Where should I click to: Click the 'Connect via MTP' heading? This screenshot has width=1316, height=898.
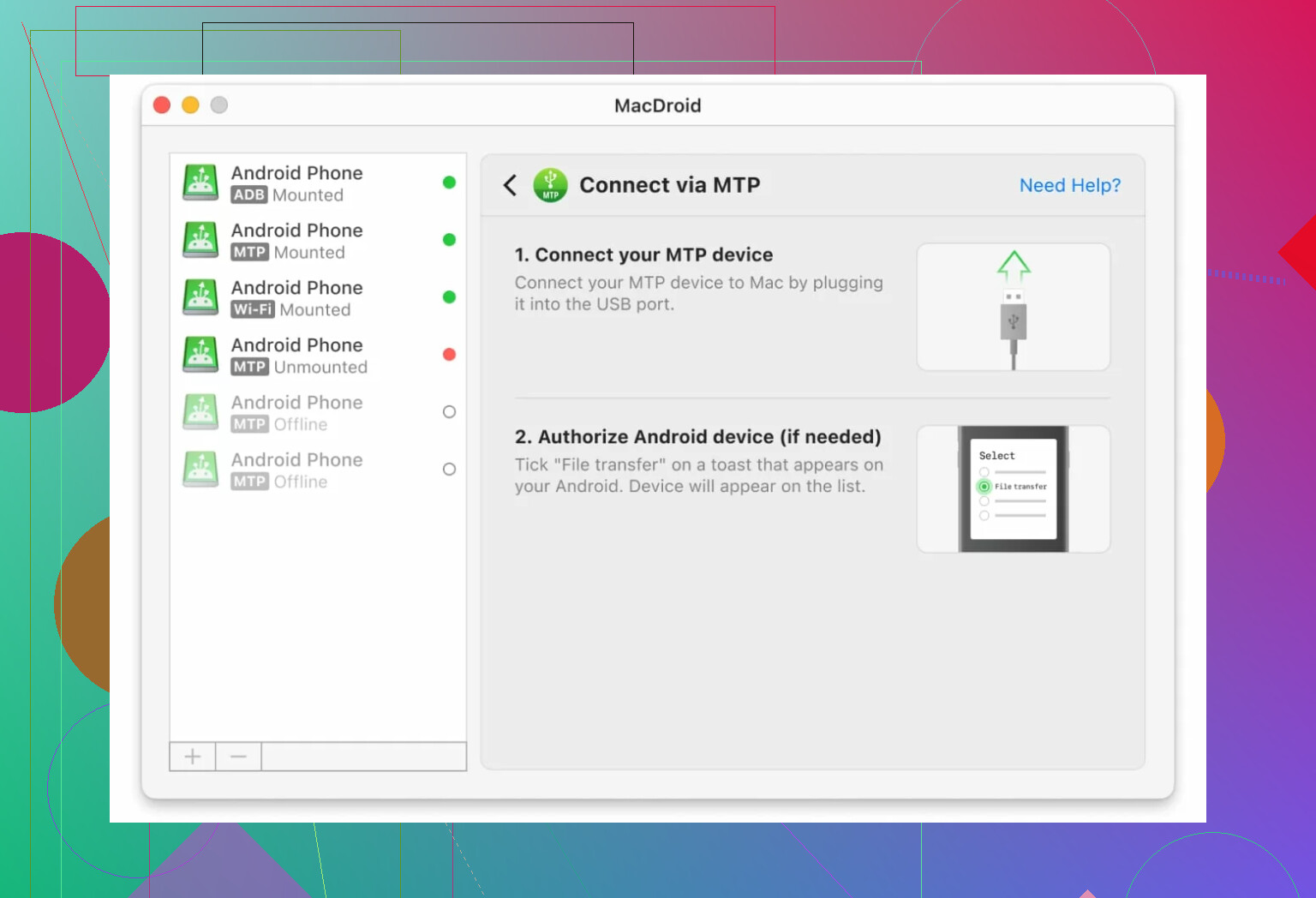(x=670, y=185)
